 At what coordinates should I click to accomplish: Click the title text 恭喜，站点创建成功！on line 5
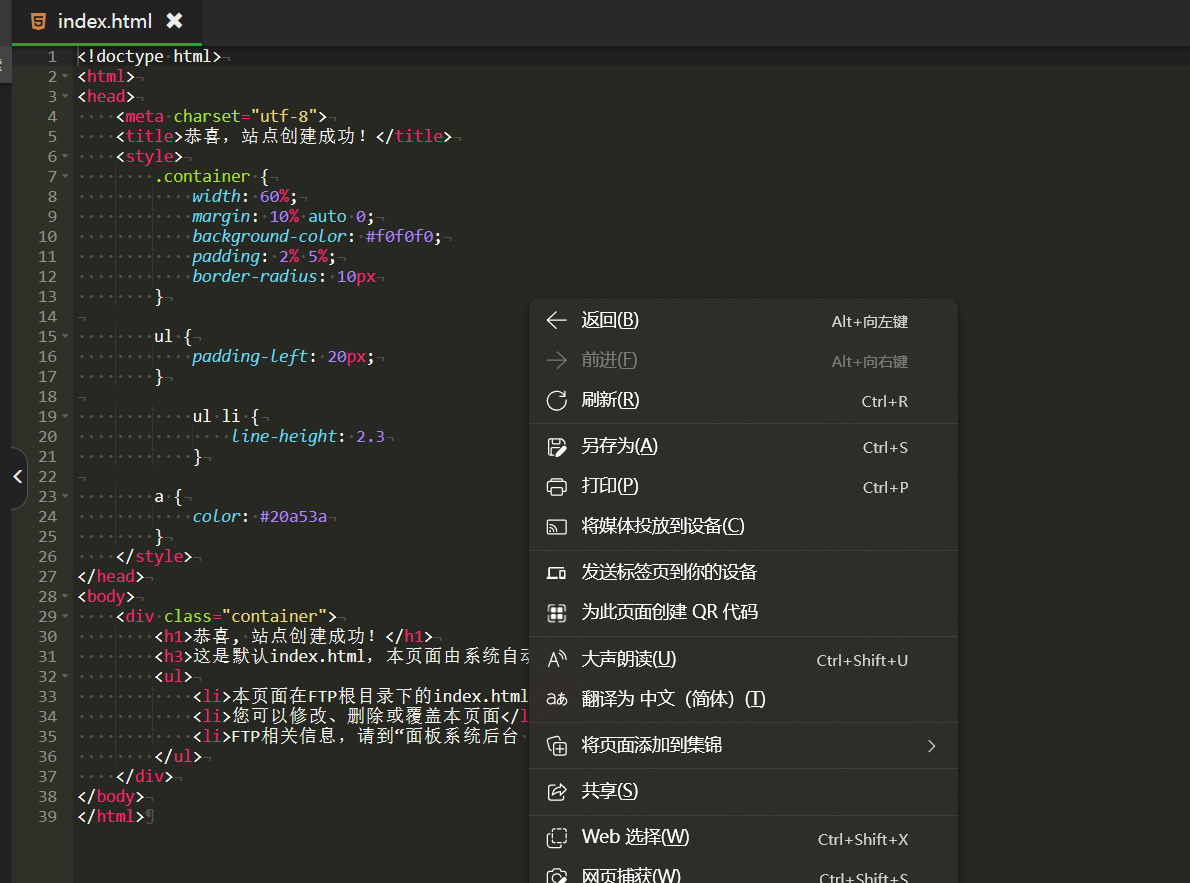pos(275,136)
